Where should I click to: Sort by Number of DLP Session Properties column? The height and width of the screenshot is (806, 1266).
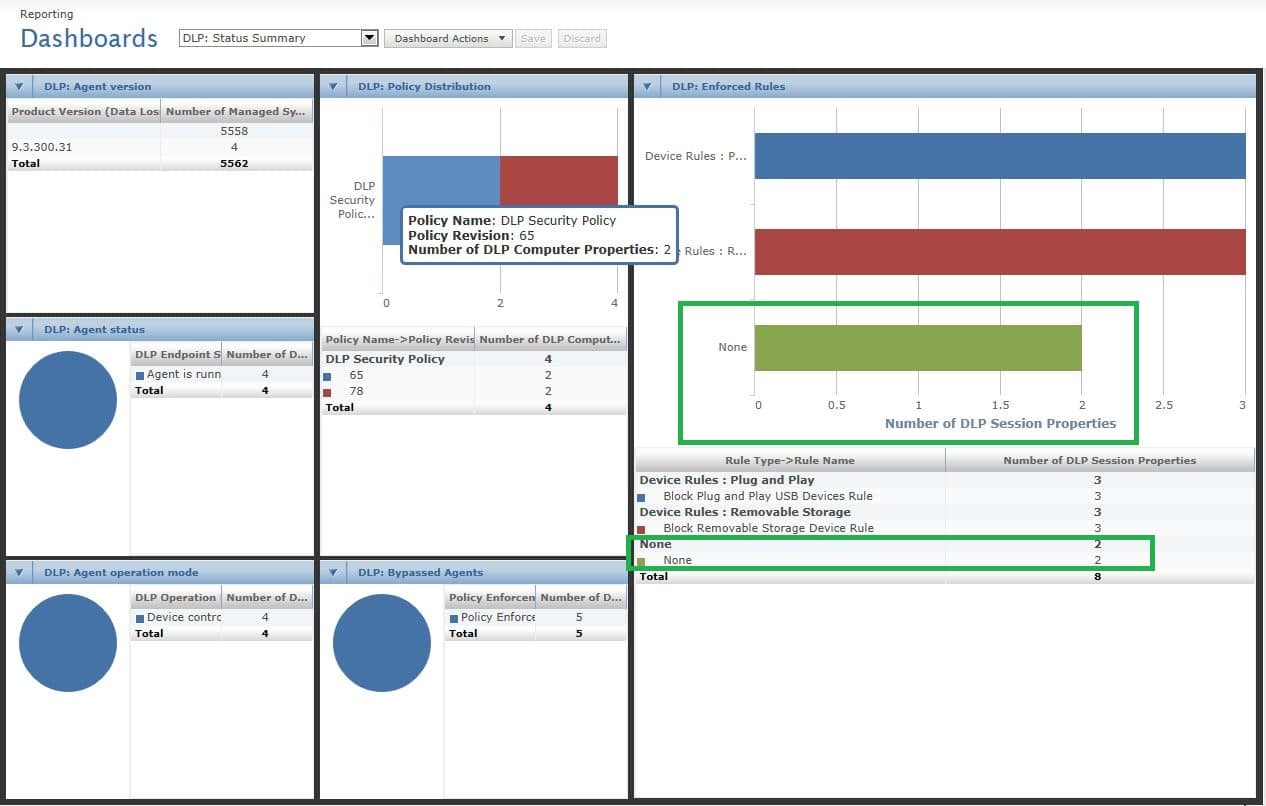(1100, 460)
